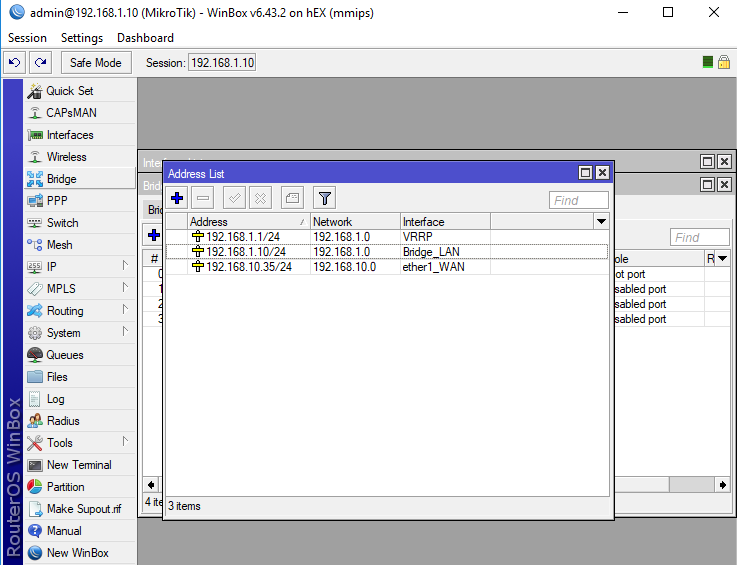The image size is (737, 565).
Task: Open Manual from the sidebar
Action: (x=80, y=531)
